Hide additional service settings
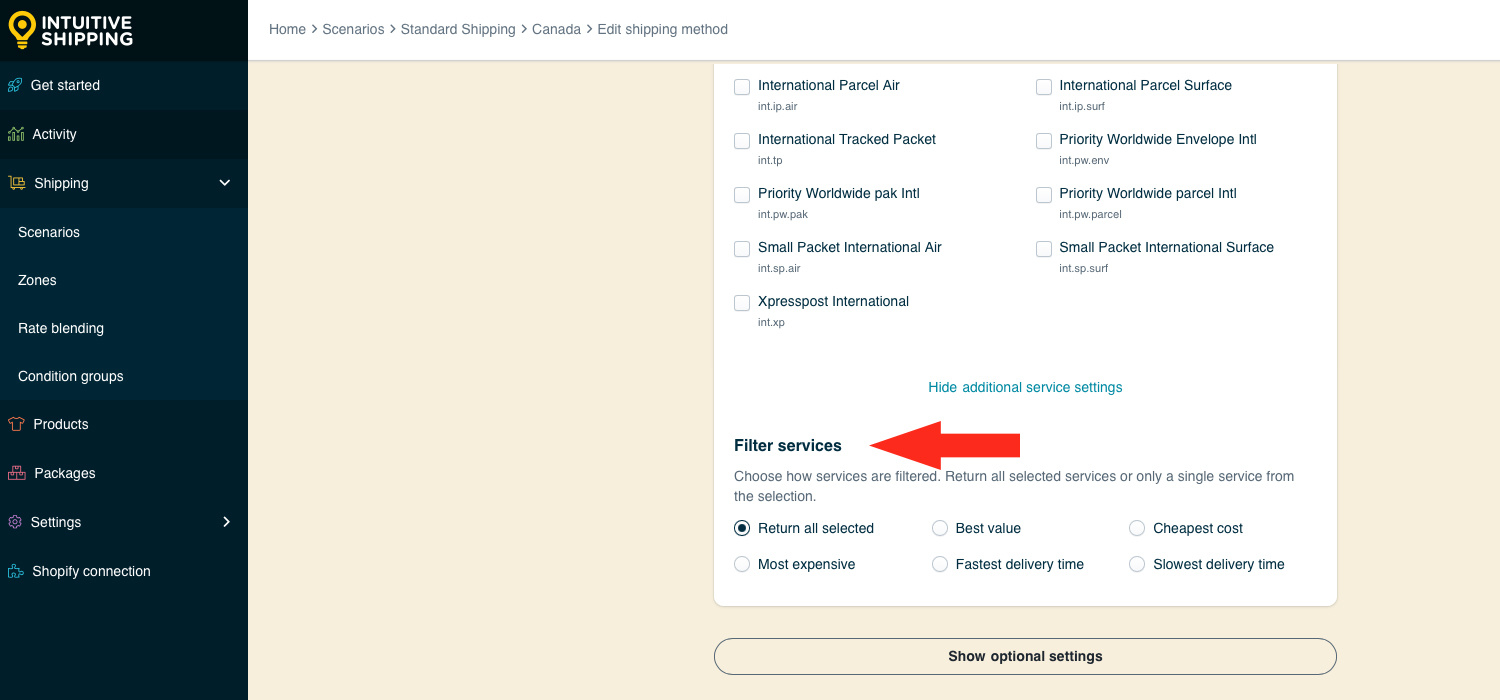Screen dimensions: 1500x700 click(1025, 387)
